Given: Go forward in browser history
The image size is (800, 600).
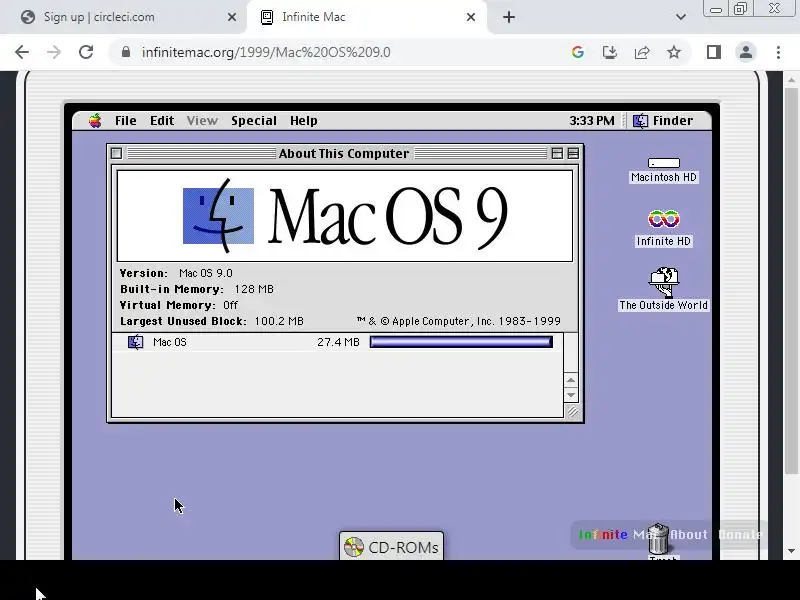Looking at the screenshot, I should 54,52.
